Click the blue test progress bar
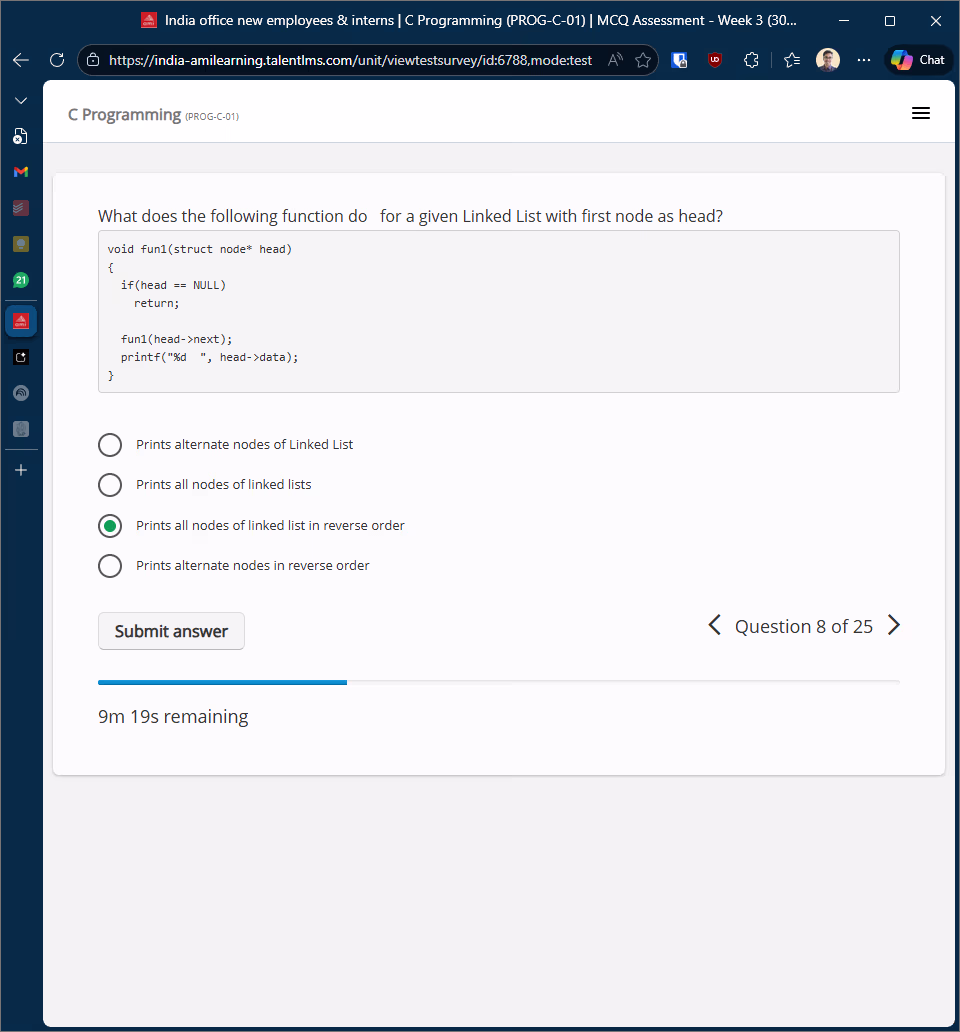The image size is (960, 1032). [x=222, y=682]
